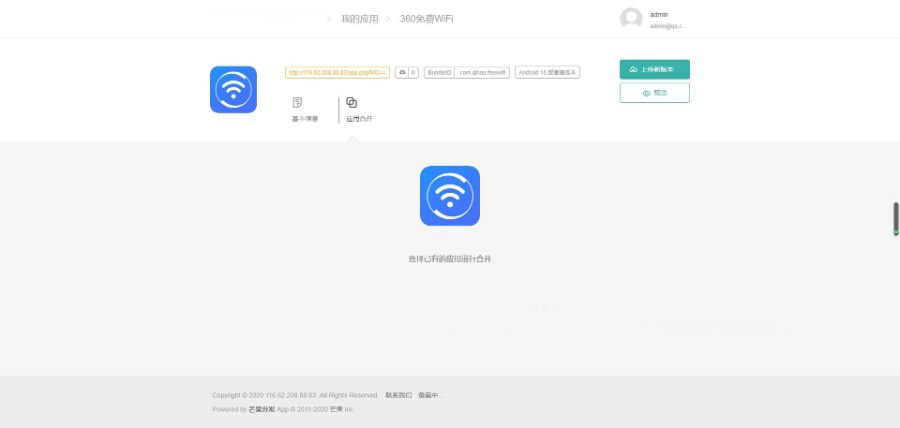Image resolution: width=900 pixels, height=428 pixels.
Task: Switch to the 基本信息 tab
Action: [304, 119]
